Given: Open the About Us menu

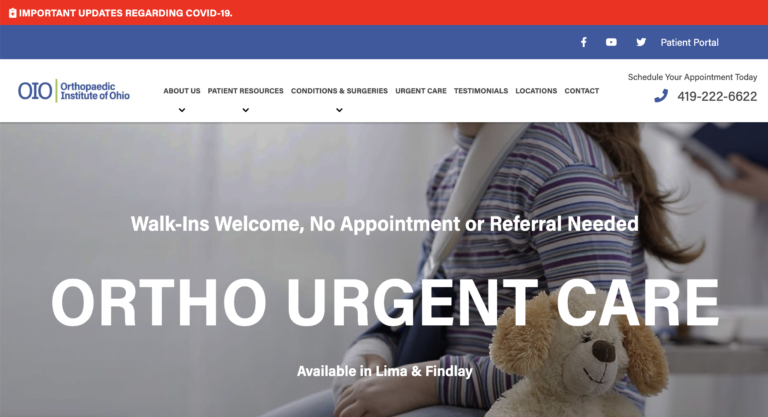Looking at the screenshot, I should [182, 91].
